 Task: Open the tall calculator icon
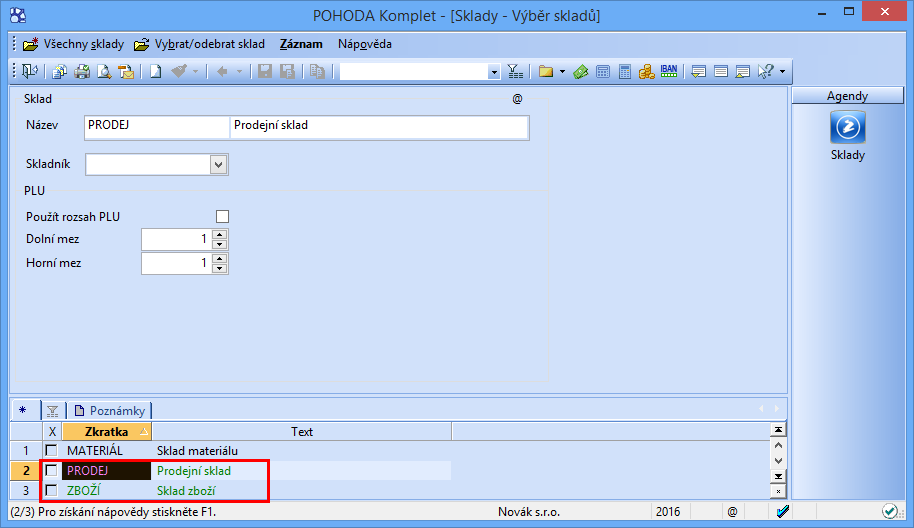[625, 72]
